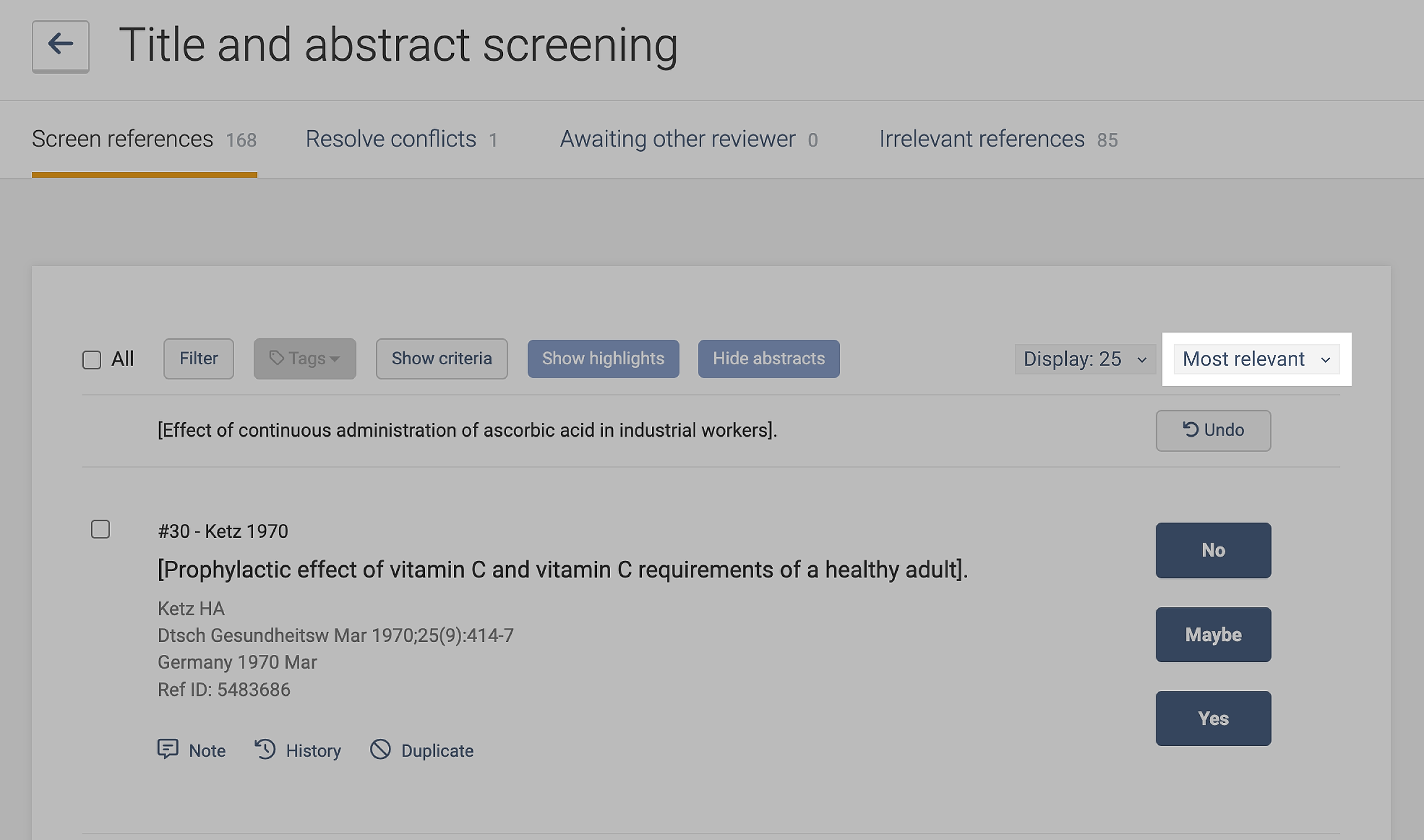Viewport: 1424px width, 840px height.
Task: Open the Most relevant sort dropdown
Action: pos(1256,359)
